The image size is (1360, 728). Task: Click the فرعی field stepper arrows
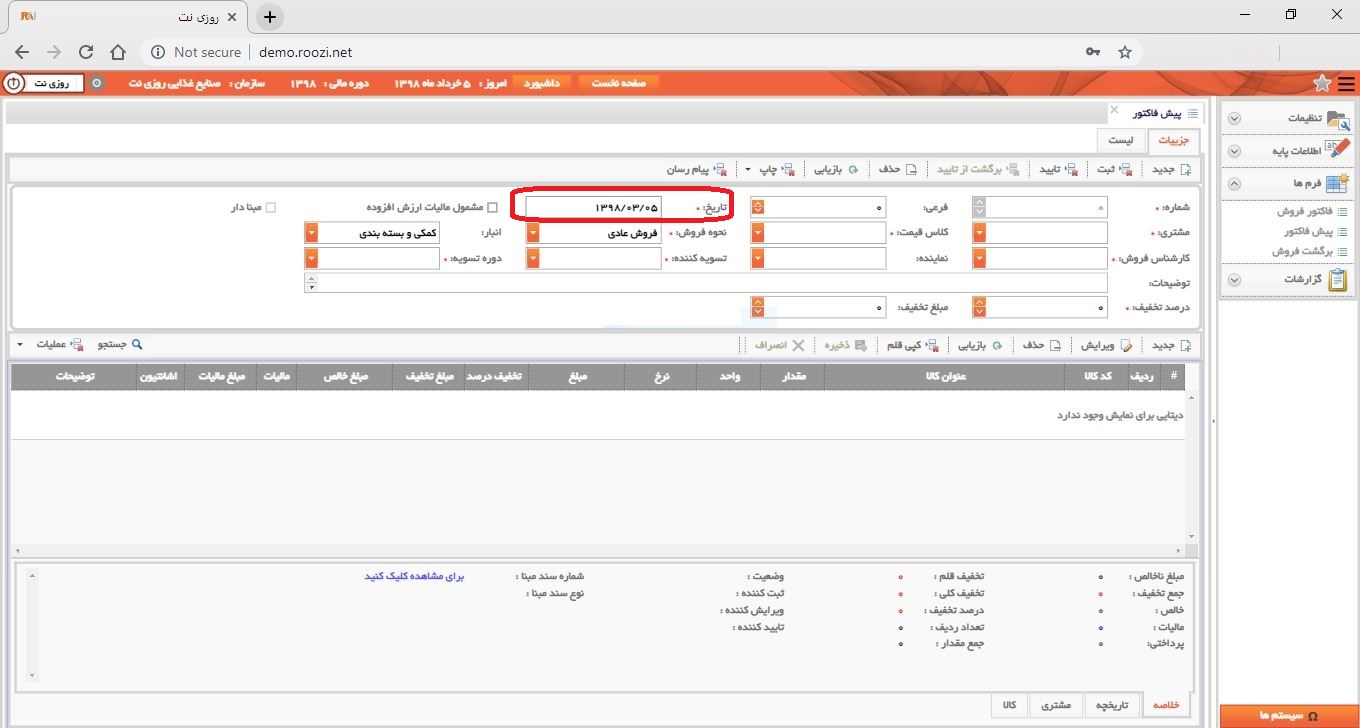pyautogui.click(x=758, y=207)
